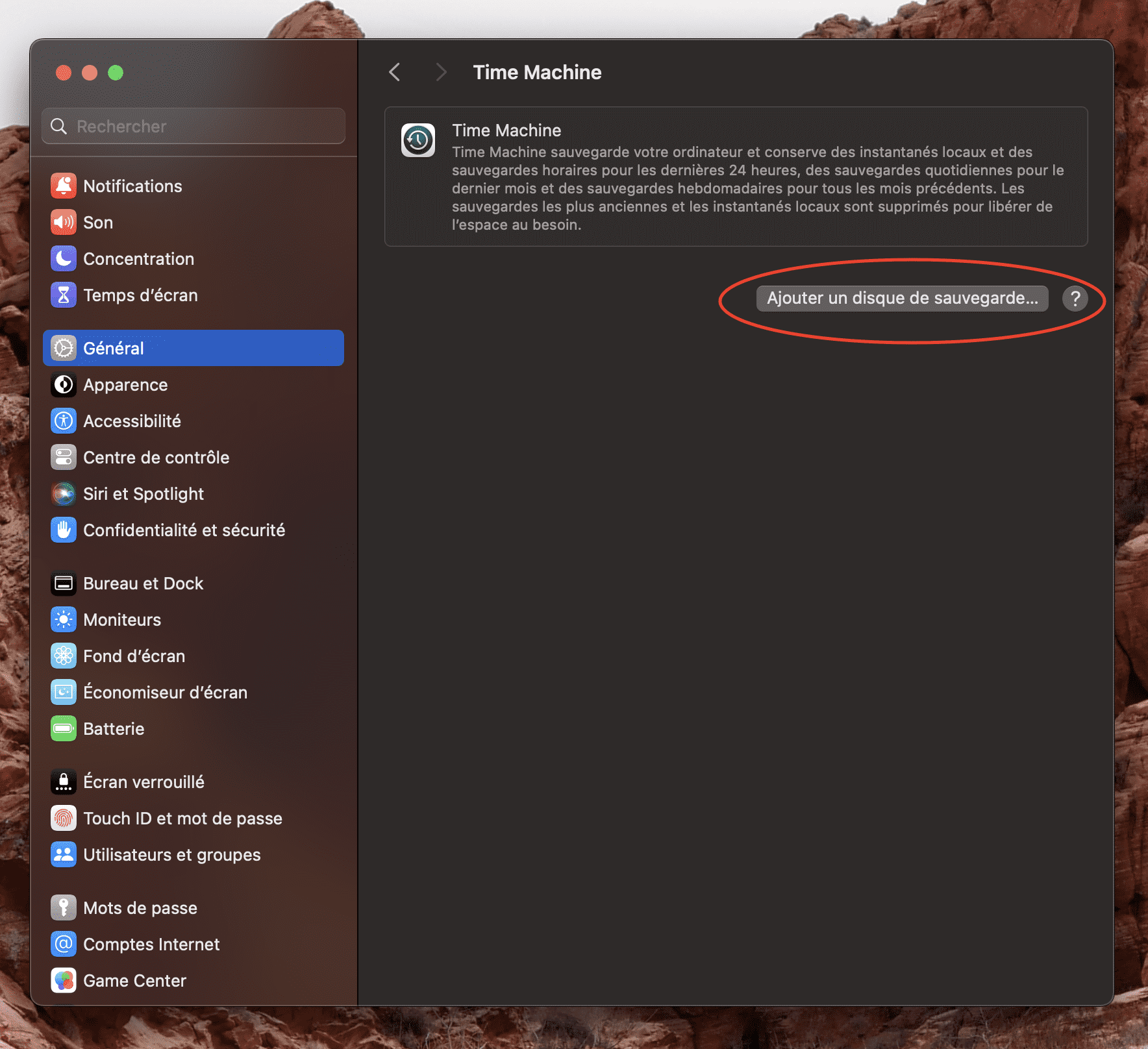Click the Batterie green icon
The height and width of the screenshot is (1049, 1148).
[x=64, y=729]
